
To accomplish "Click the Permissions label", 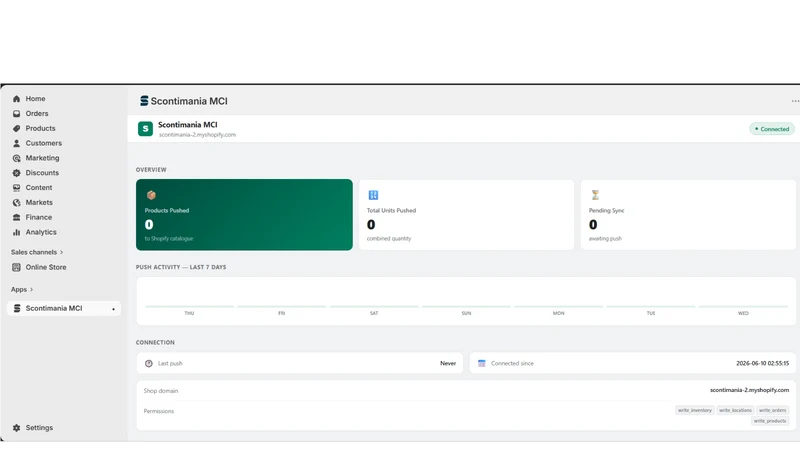I will click(159, 411).
